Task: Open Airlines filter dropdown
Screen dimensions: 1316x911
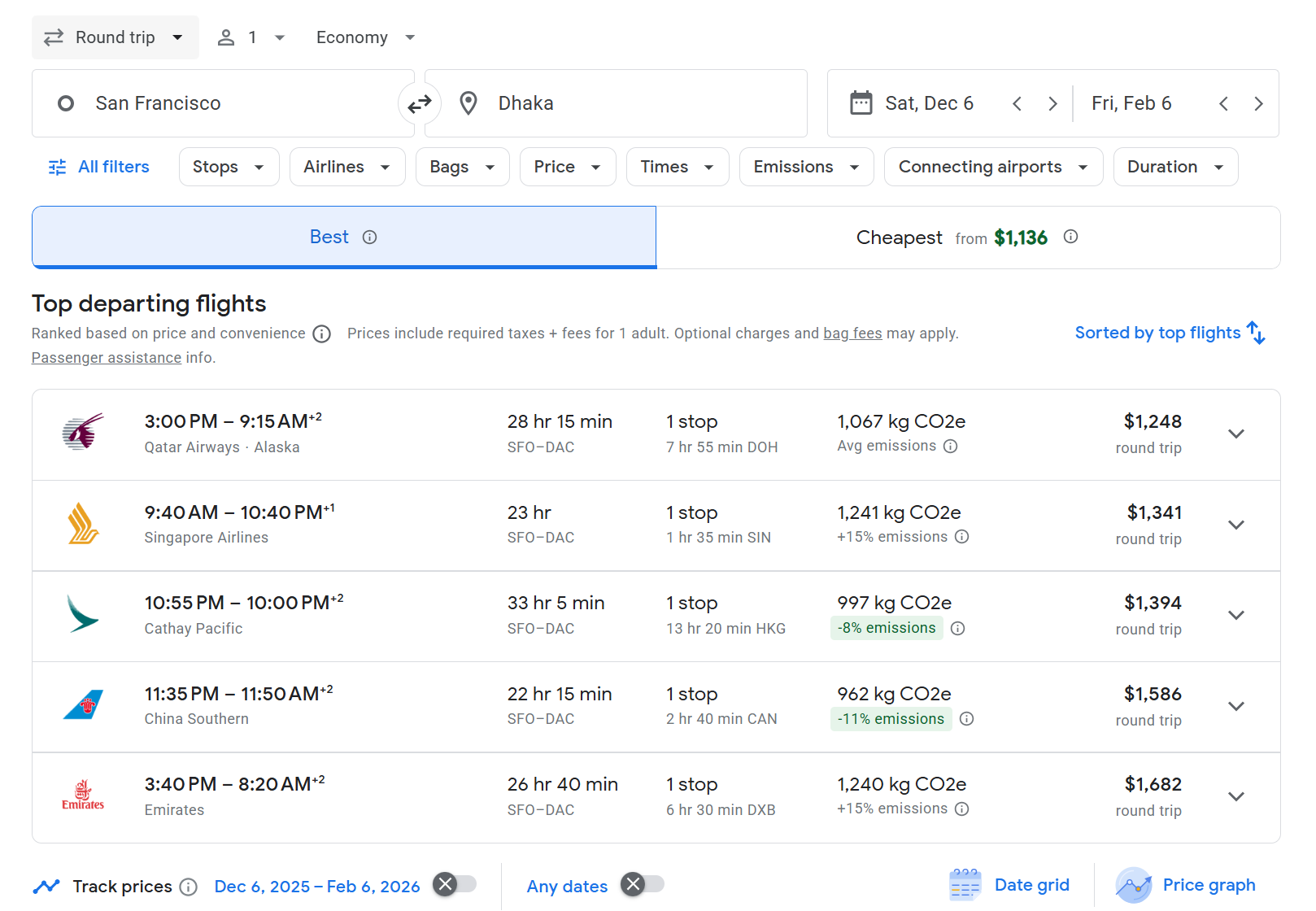Action: 347,167
